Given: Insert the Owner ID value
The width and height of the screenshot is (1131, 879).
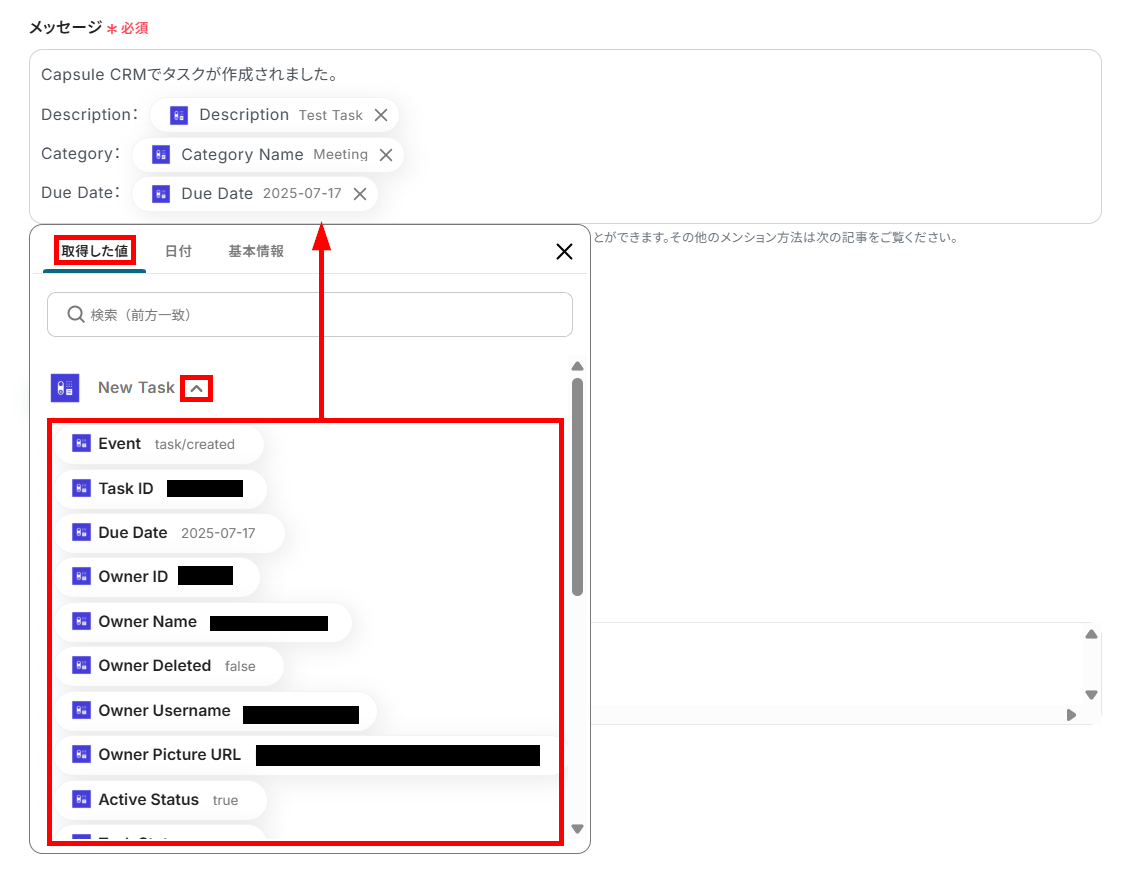Looking at the screenshot, I should point(158,577).
